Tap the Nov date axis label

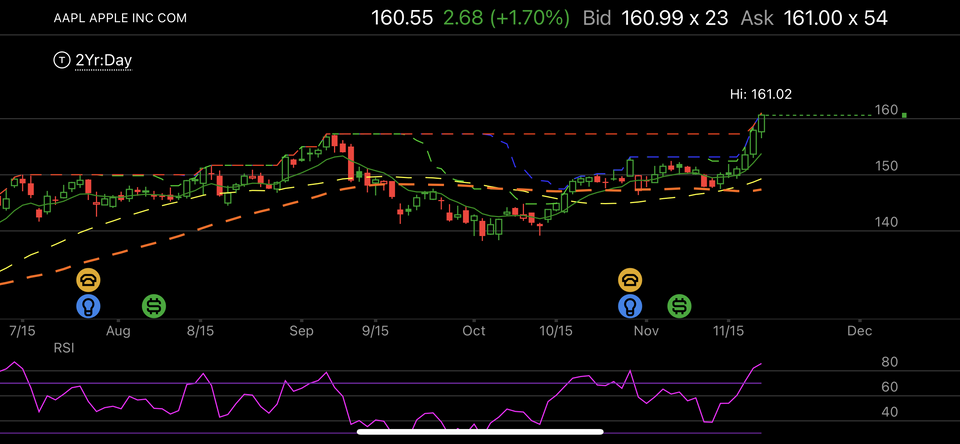tap(646, 331)
